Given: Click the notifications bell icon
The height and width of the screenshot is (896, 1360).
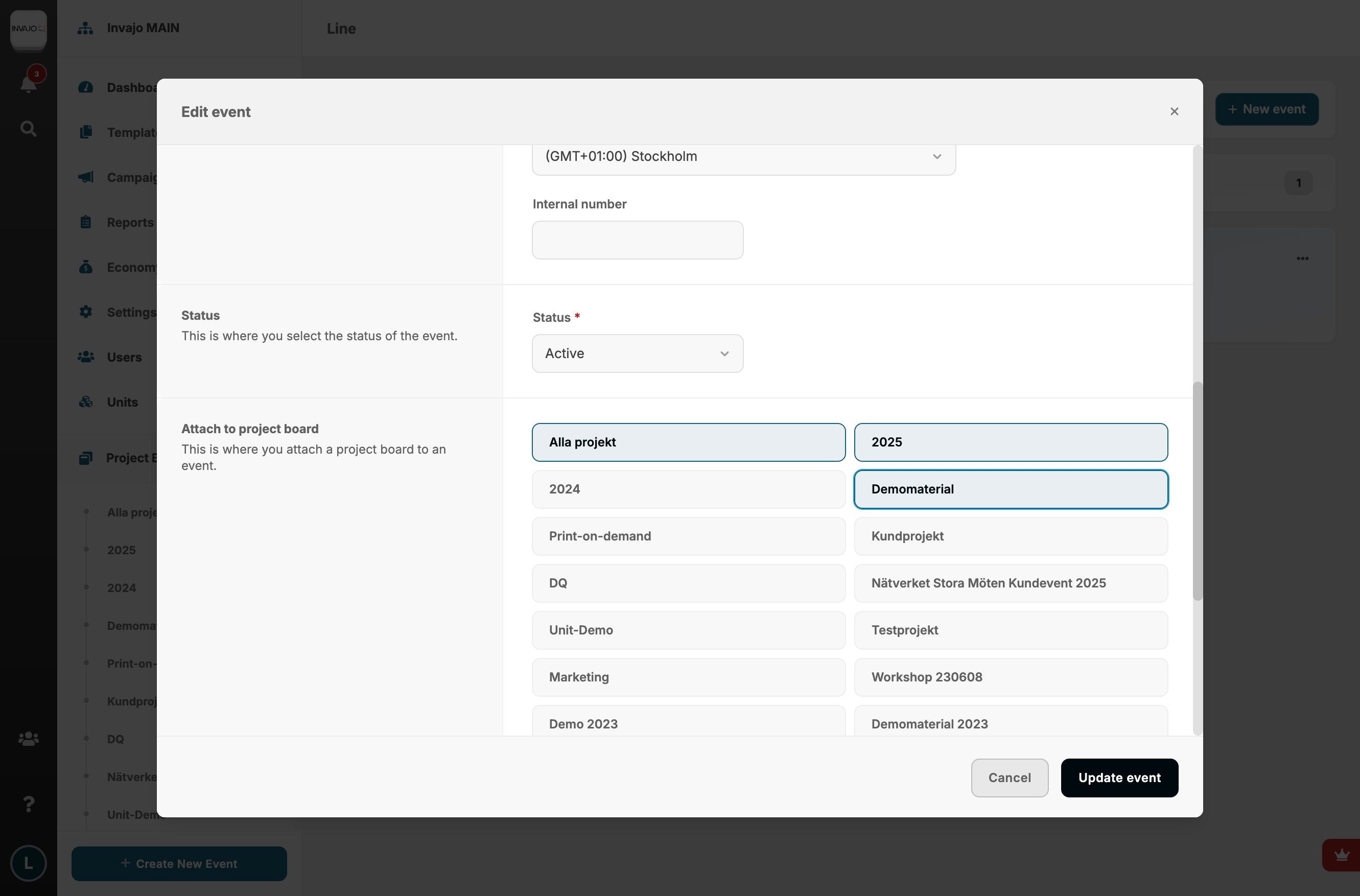Looking at the screenshot, I should coord(28,83).
